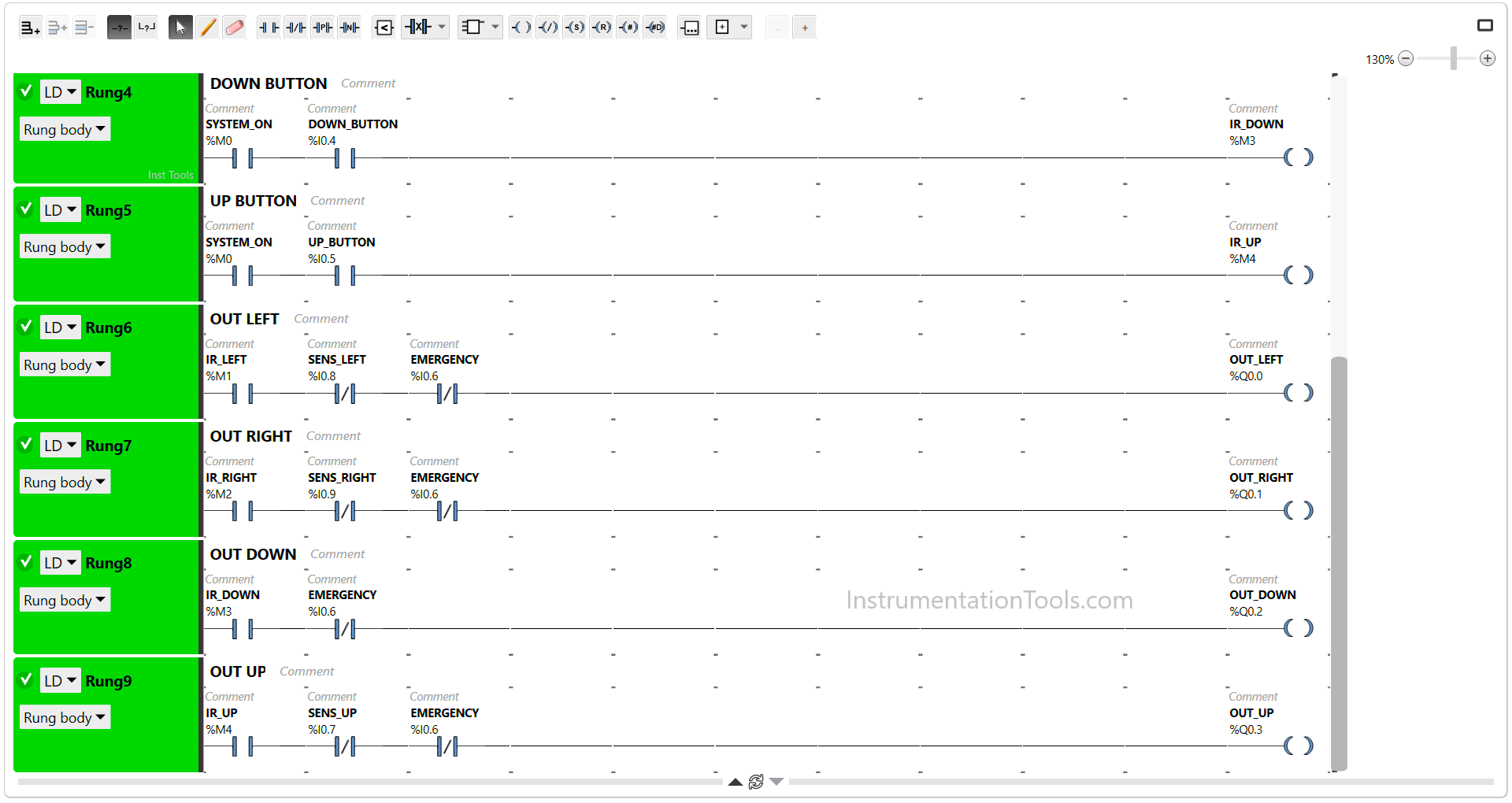The width and height of the screenshot is (1512, 803).
Task: Toggle fullscreen with the rectangle icon
Action: point(1485,25)
